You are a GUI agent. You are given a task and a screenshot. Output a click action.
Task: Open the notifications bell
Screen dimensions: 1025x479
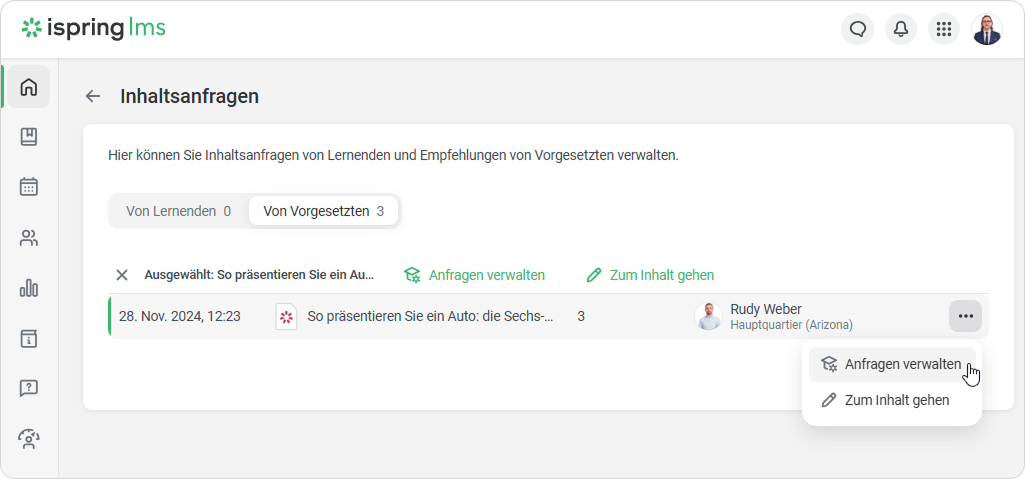coord(901,29)
